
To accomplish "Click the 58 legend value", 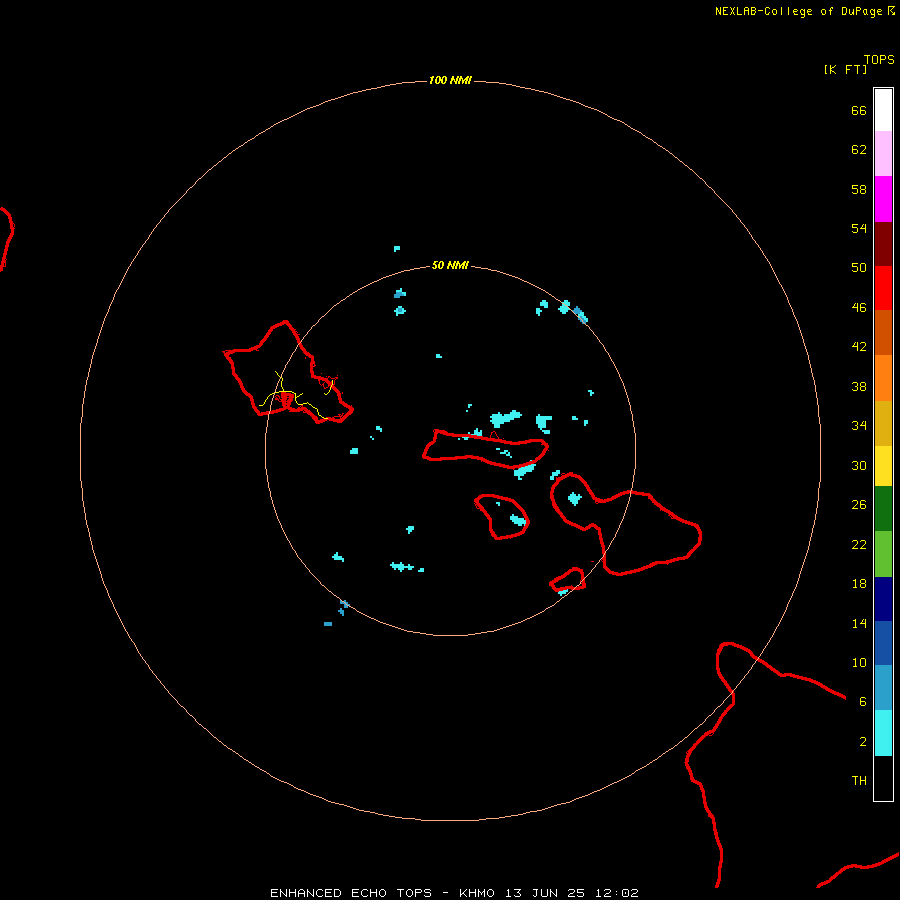I will (x=859, y=189).
